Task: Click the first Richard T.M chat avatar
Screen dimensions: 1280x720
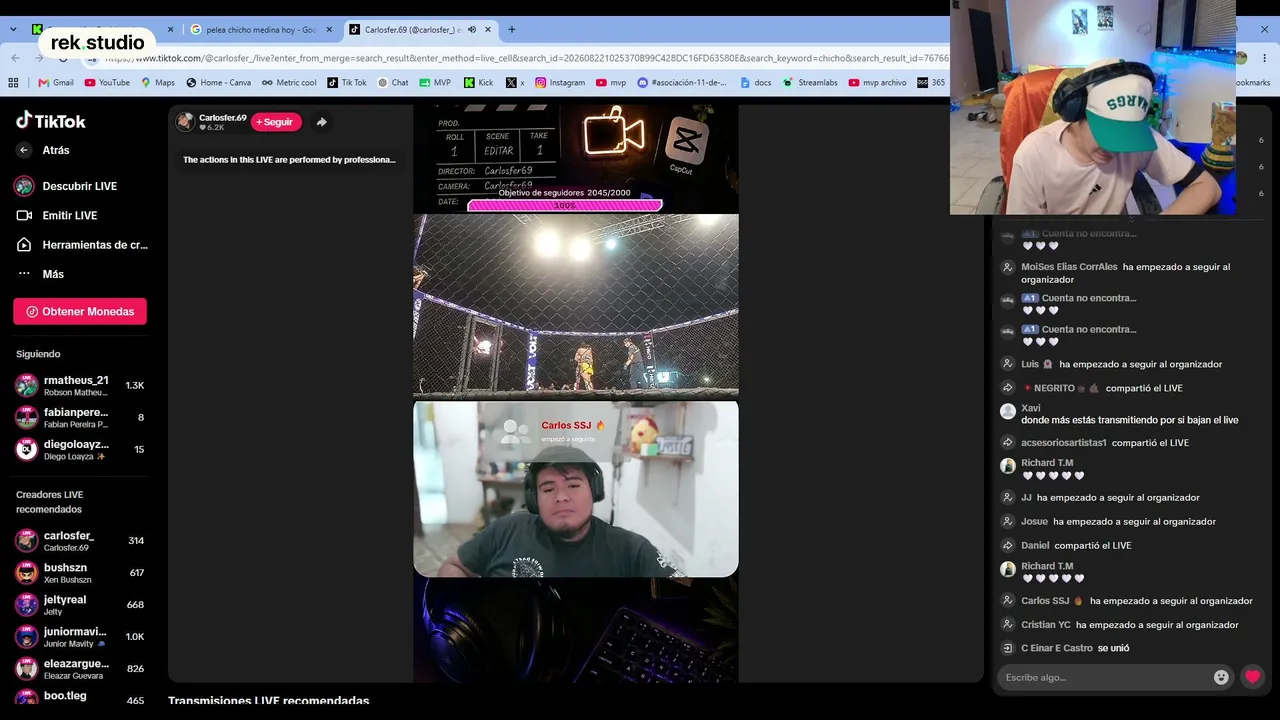Action: click(x=1008, y=465)
